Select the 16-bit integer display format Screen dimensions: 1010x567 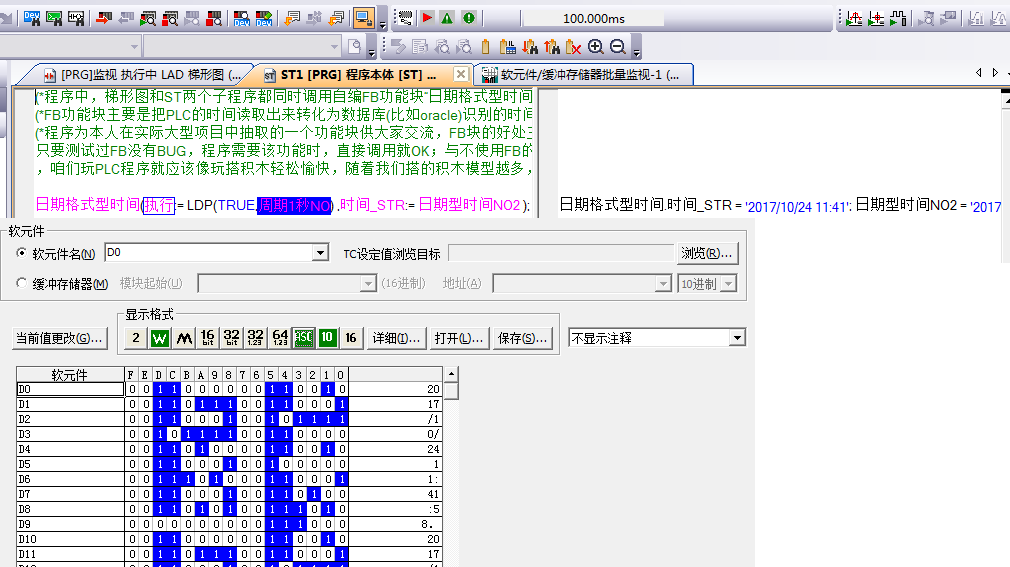207,338
